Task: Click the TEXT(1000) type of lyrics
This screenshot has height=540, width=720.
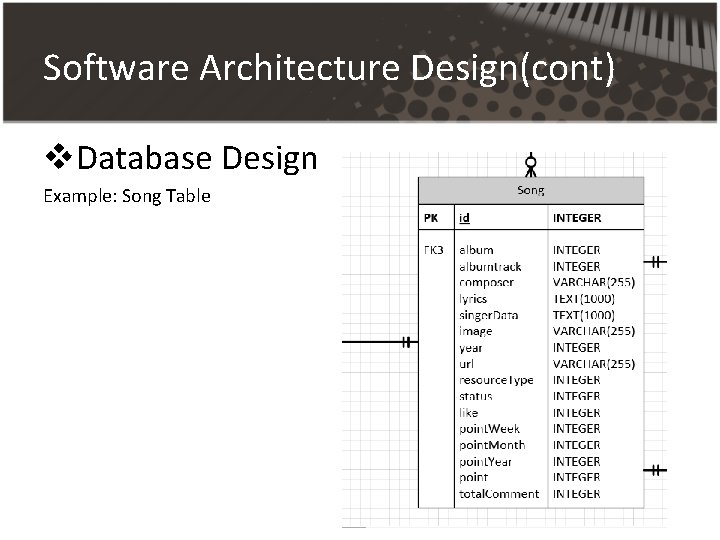Action: pos(584,299)
